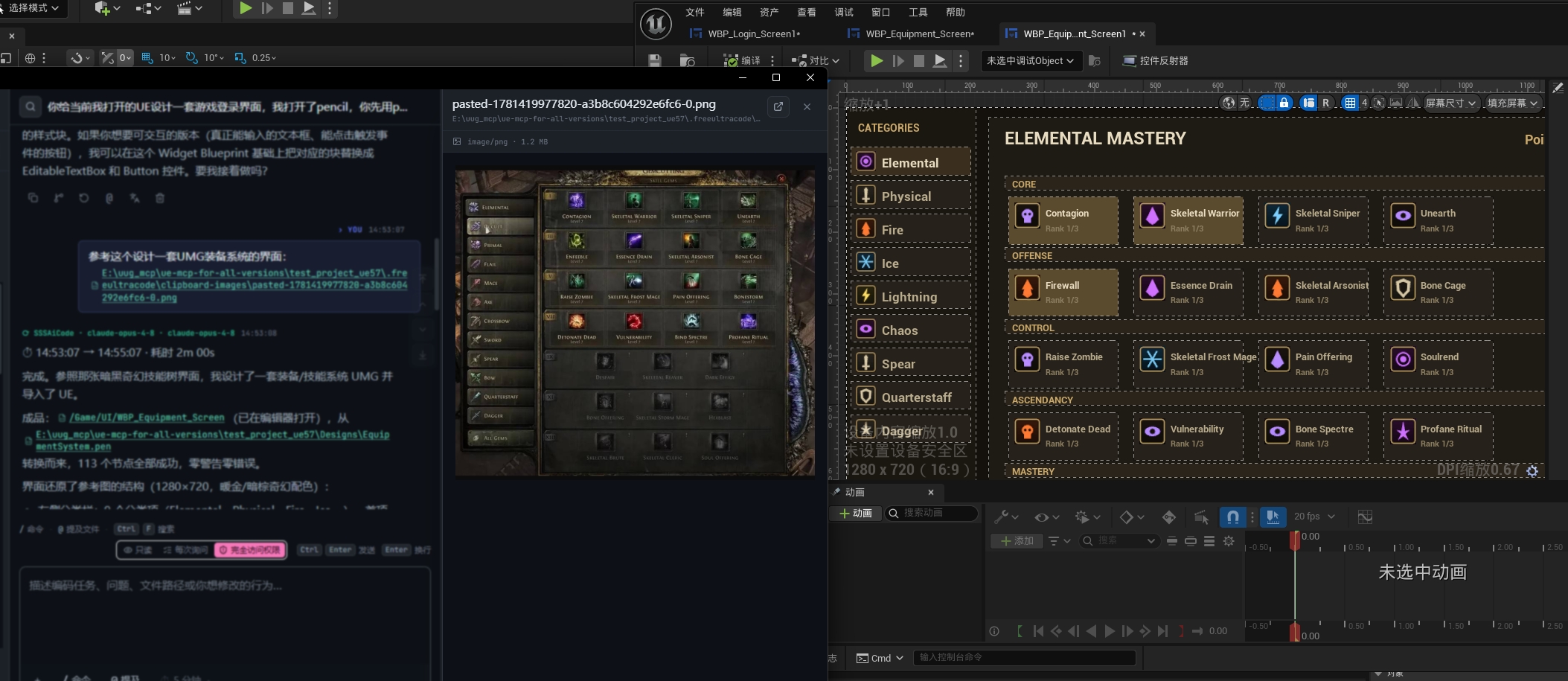Image resolution: width=1568 pixels, height=681 pixels.
Task: Toggle the surface snapping icon
Action: (108, 57)
